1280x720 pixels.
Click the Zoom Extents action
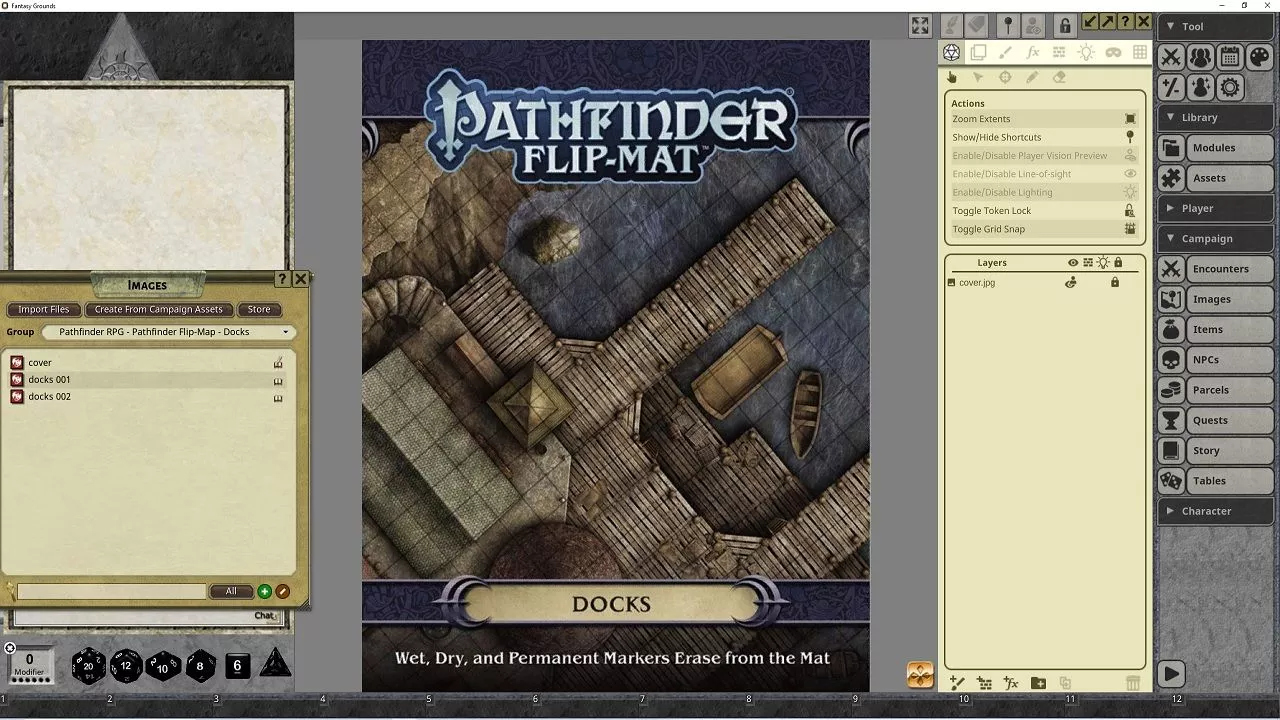click(x=1044, y=119)
